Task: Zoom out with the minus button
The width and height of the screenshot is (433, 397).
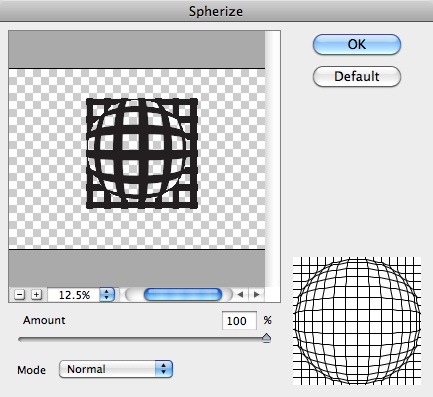Action: (20, 295)
